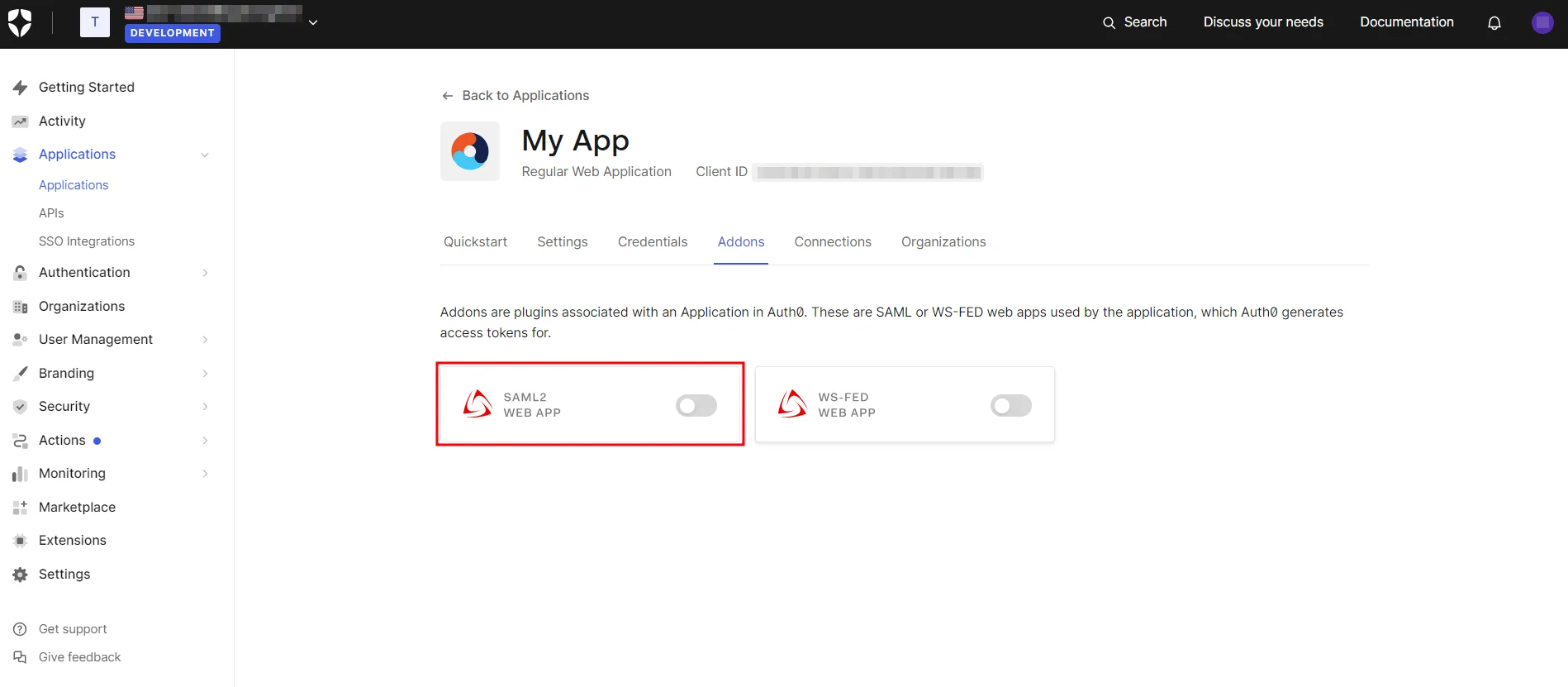Switch to the application Settings tab

click(563, 242)
